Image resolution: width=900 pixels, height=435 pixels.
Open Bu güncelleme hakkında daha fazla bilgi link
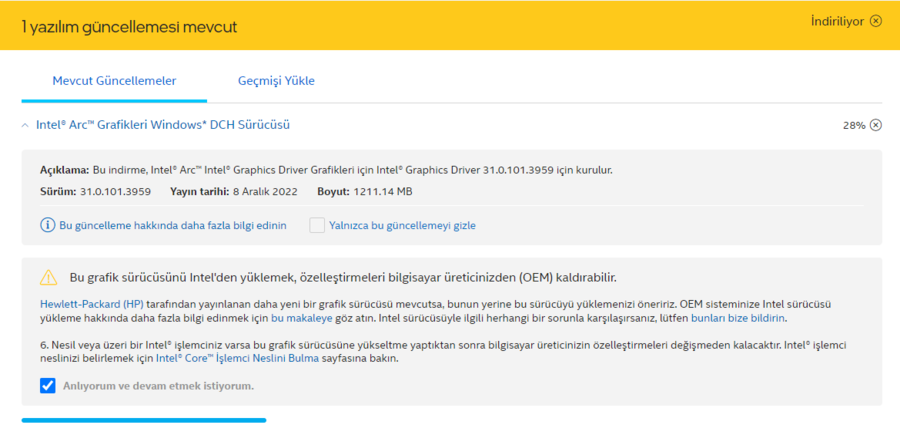point(173,226)
